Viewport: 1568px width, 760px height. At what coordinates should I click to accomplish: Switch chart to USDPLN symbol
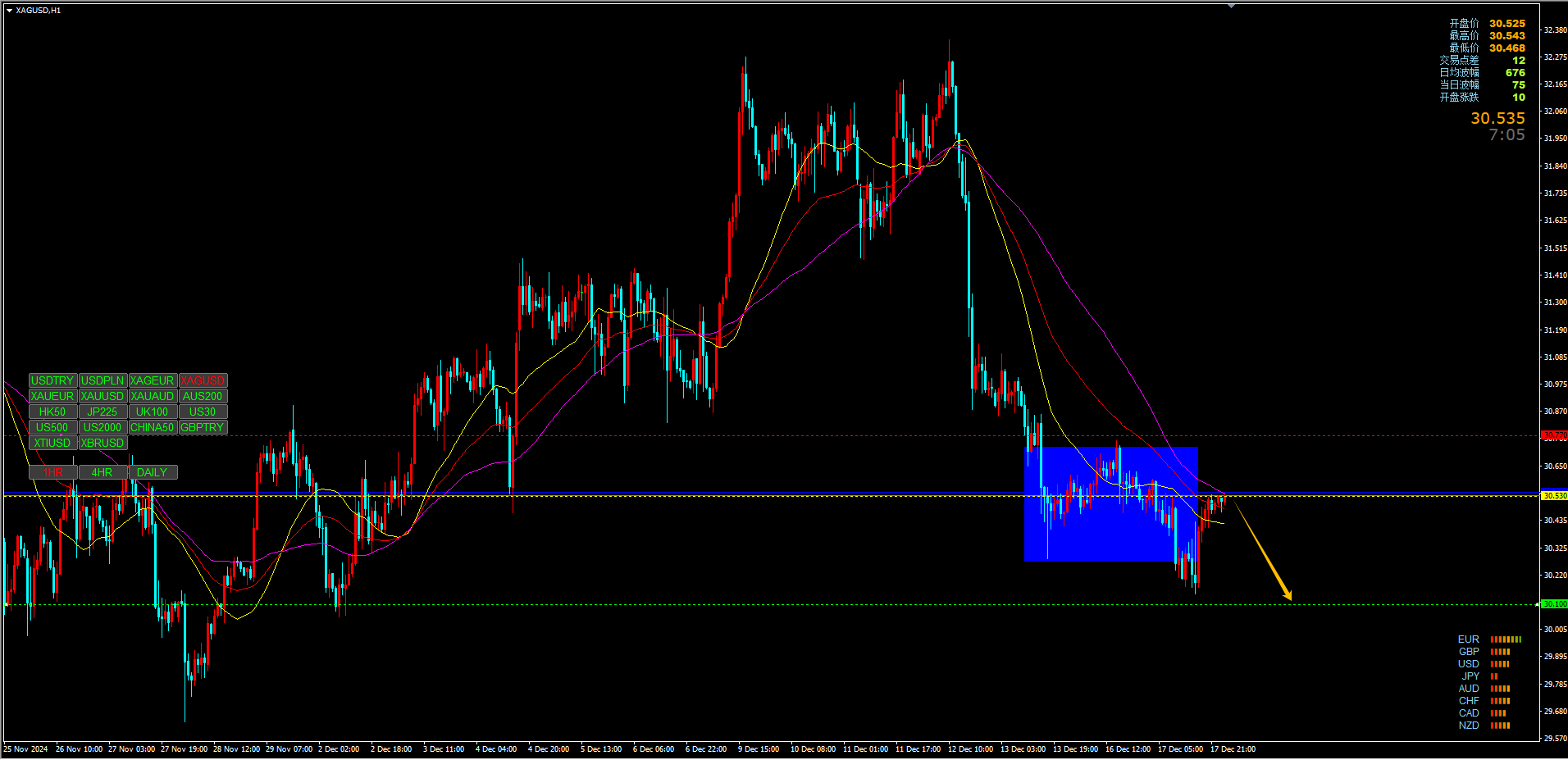[103, 380]
